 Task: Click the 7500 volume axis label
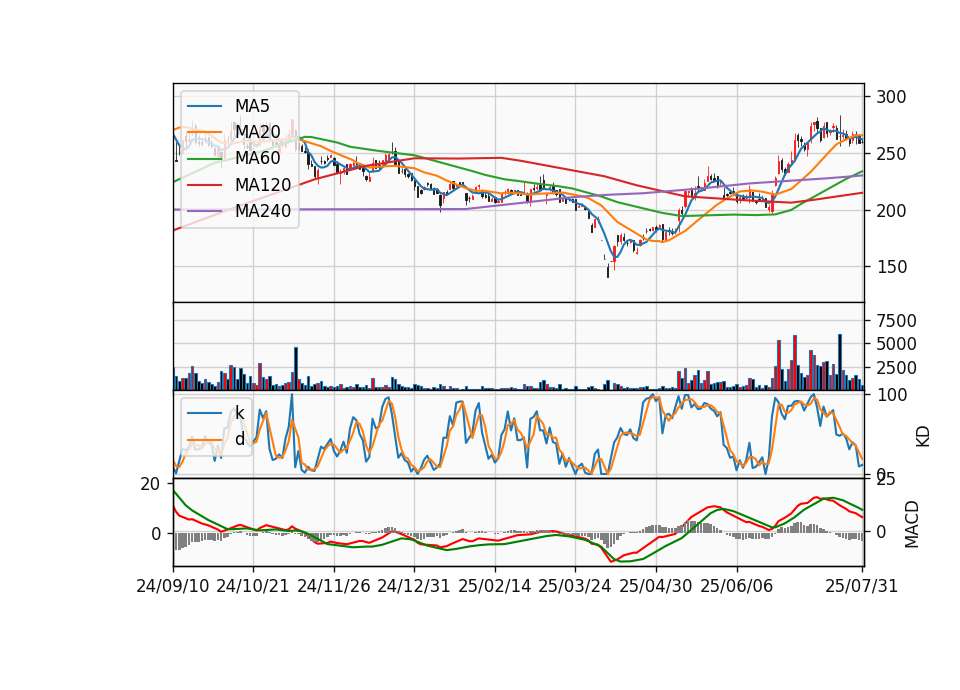tap(896, 321)
